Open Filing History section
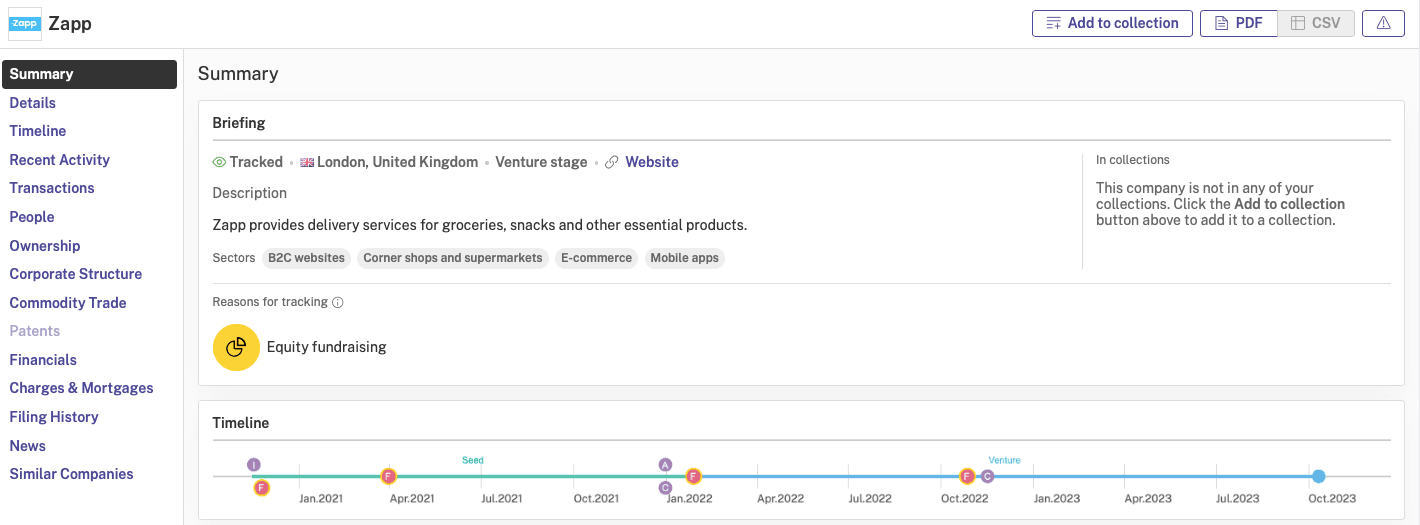The height and width of the screenshot is (525, 1420). click(54, 417)
